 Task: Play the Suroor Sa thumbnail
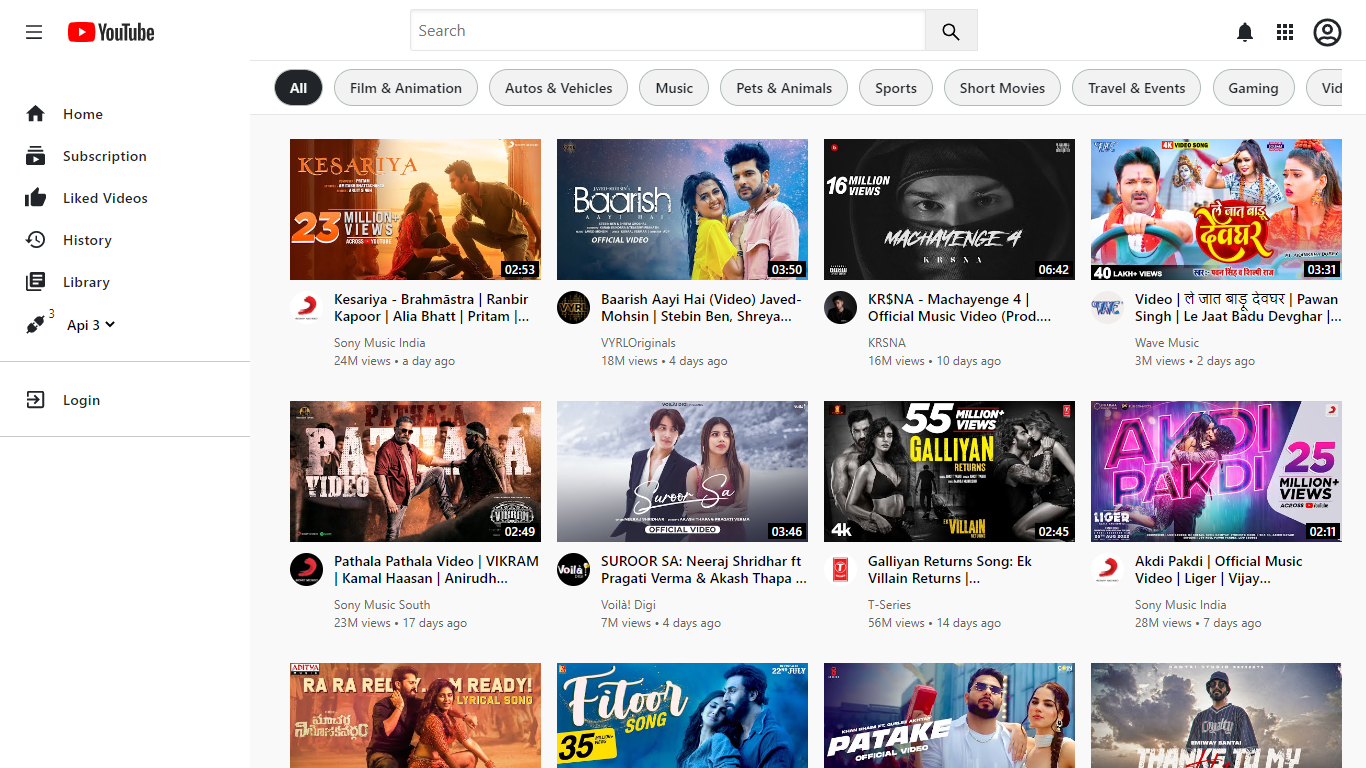pos(682,471)
